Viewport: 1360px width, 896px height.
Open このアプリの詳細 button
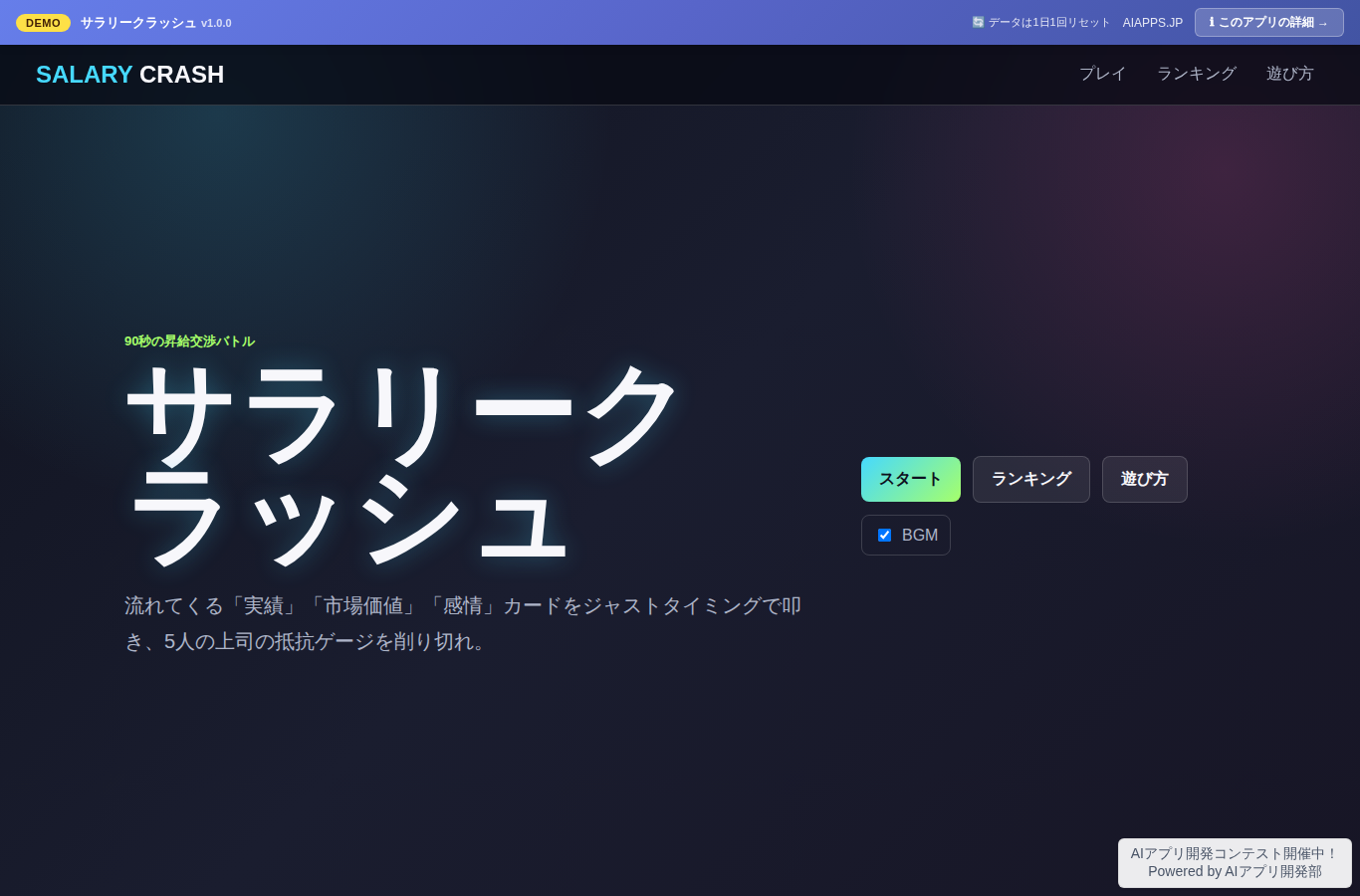click(1268, 22)
